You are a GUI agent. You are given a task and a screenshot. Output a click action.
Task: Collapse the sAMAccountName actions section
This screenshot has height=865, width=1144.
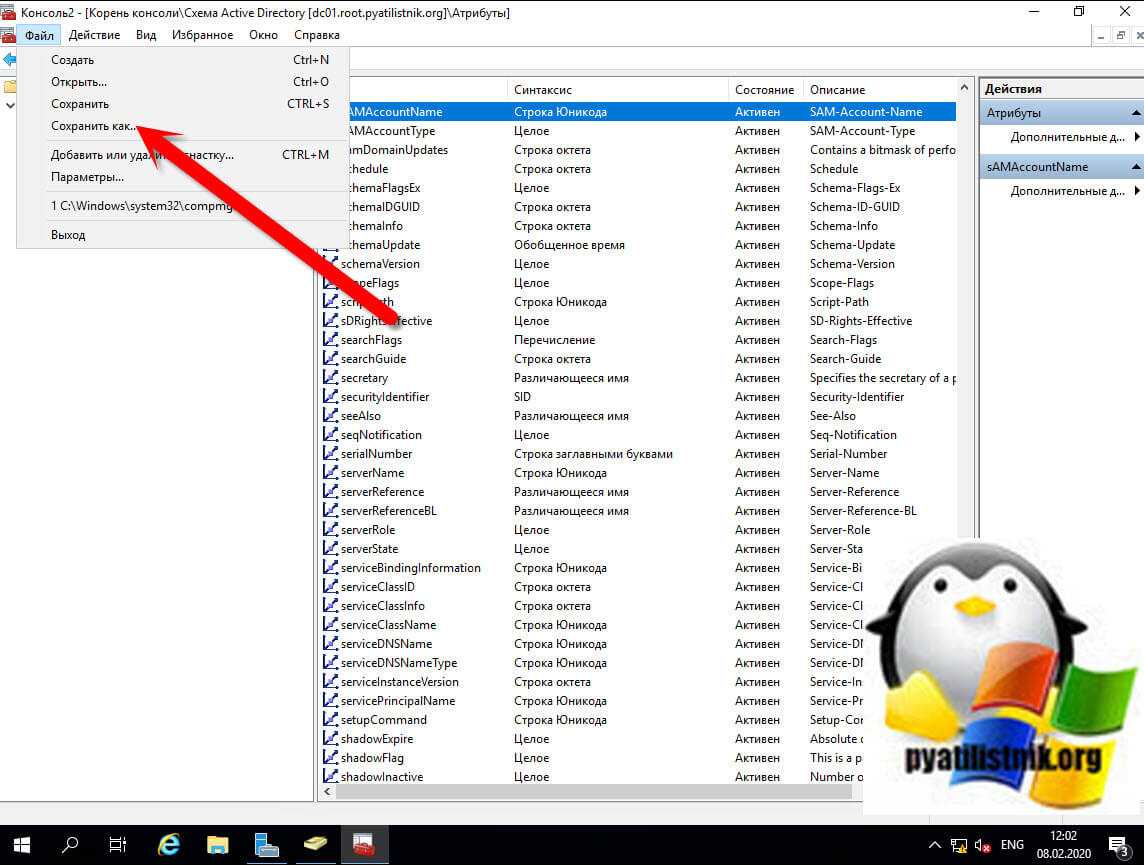point(1136,167)
